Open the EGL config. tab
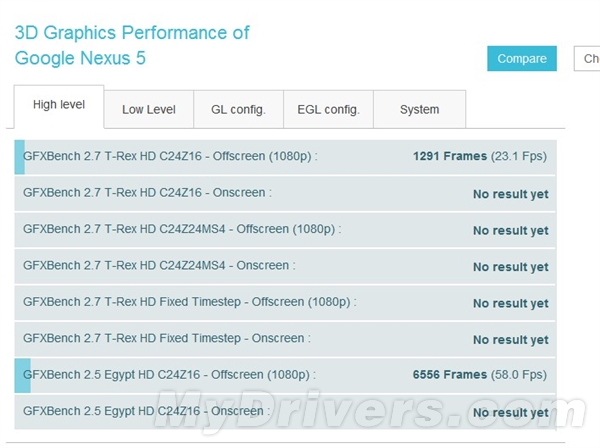The width and height of the screenshot is (600, 448). click(328, 109)
